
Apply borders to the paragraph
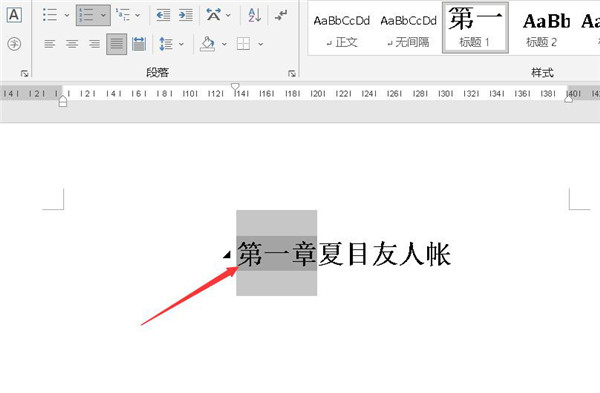pos(243,44)
